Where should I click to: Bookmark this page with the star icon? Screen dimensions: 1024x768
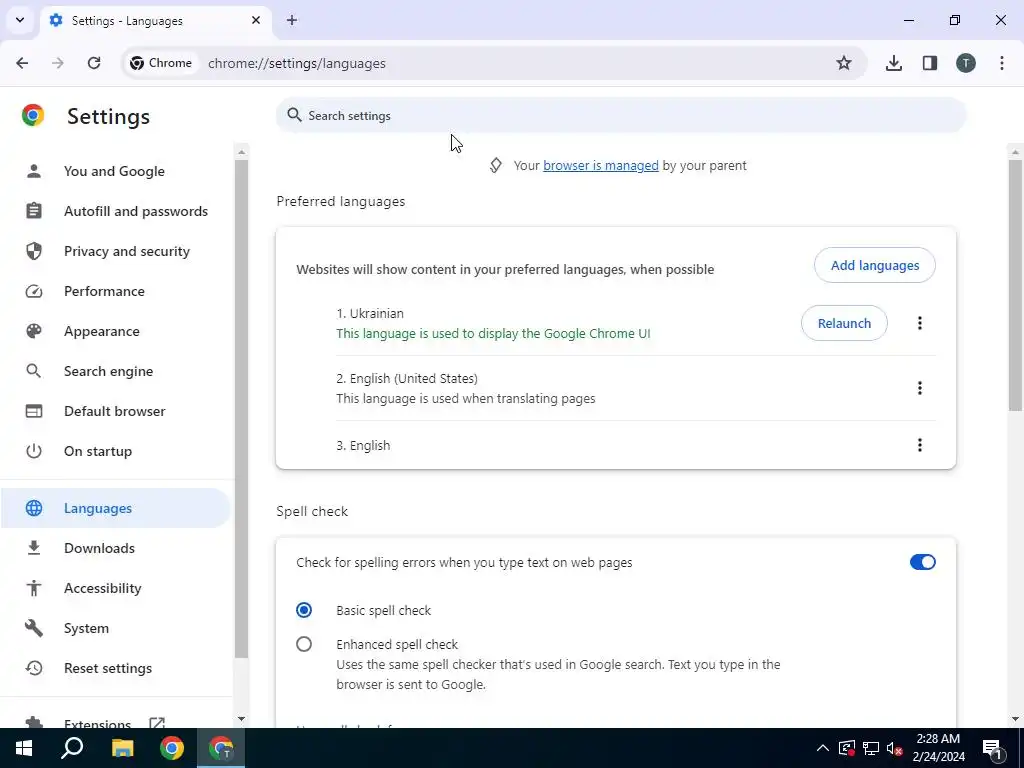(844, 63)
